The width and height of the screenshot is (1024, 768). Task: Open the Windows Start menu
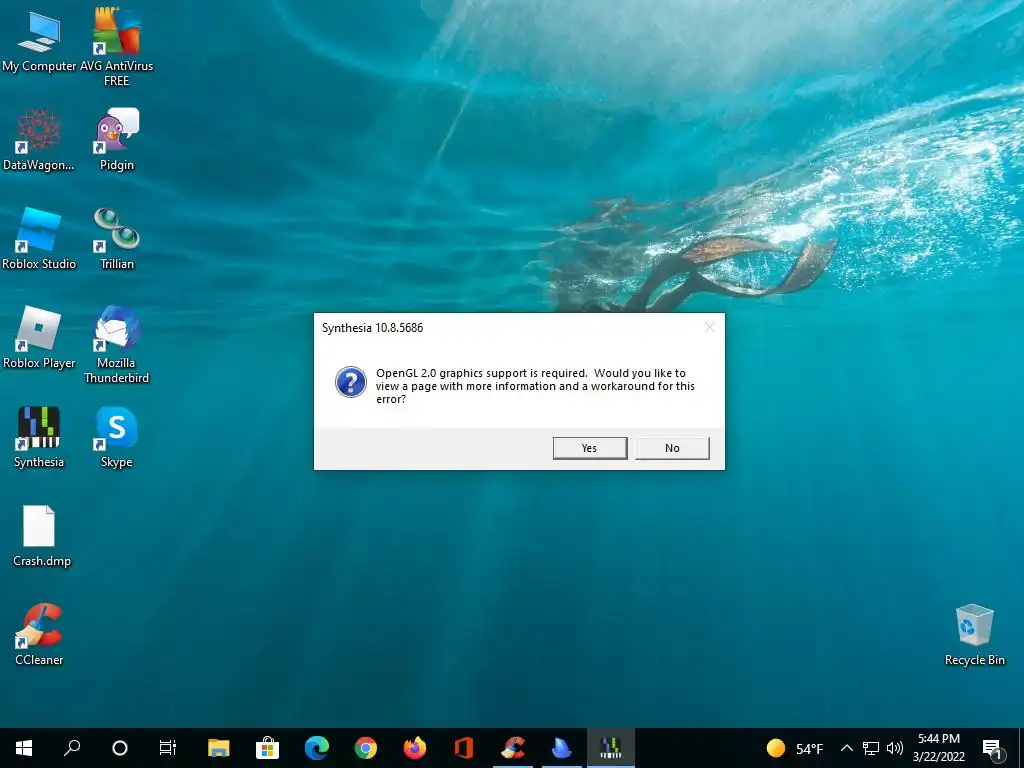[24, 748]
